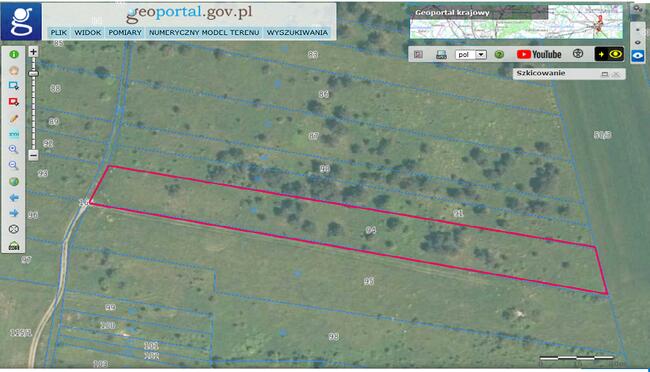
Task: Open the POMIARY menu
Action: click(125, 32)
